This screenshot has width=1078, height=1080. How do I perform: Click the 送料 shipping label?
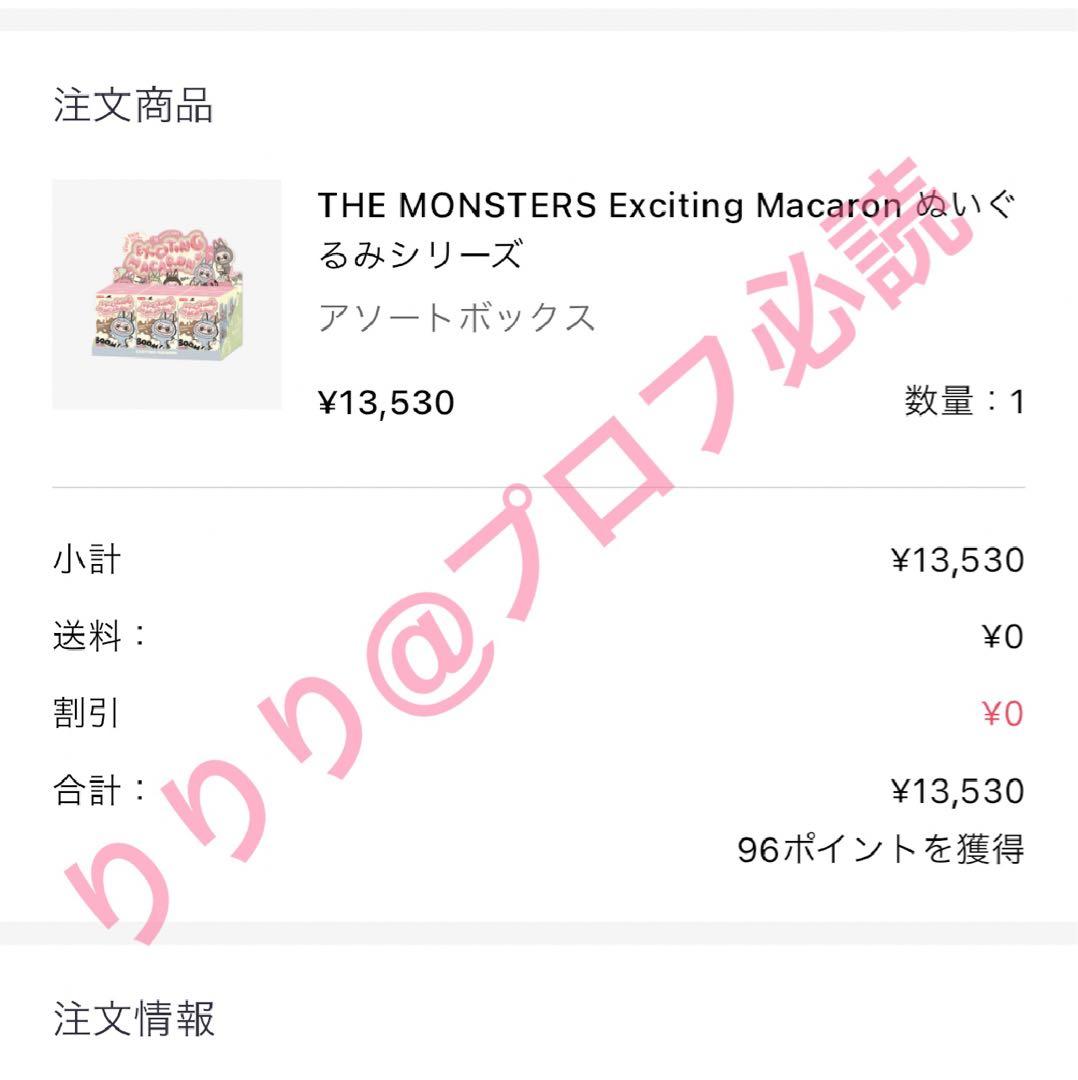pyautogui.click(x=99, y=635)
